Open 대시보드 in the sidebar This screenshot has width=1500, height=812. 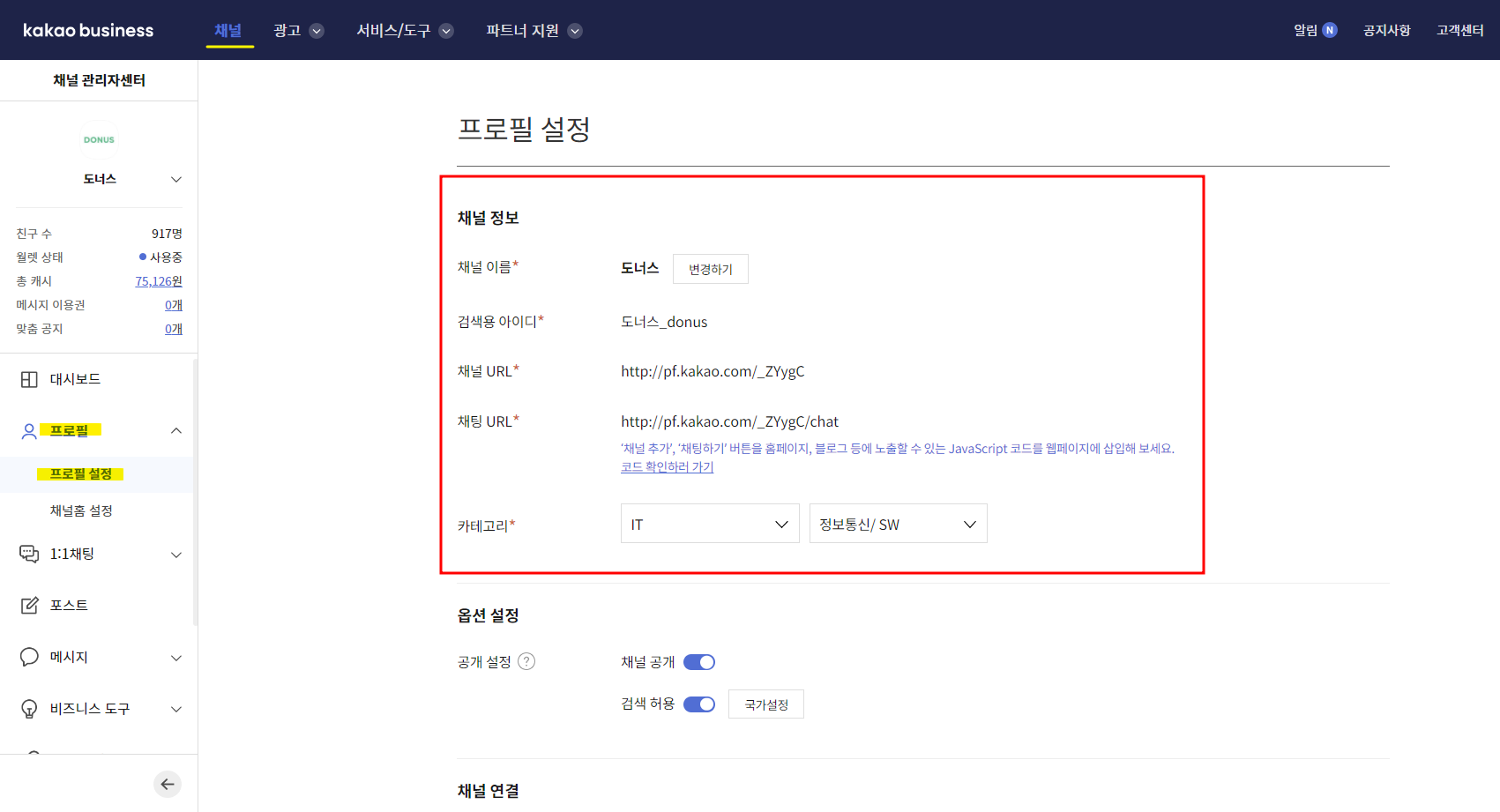[75, 379]
